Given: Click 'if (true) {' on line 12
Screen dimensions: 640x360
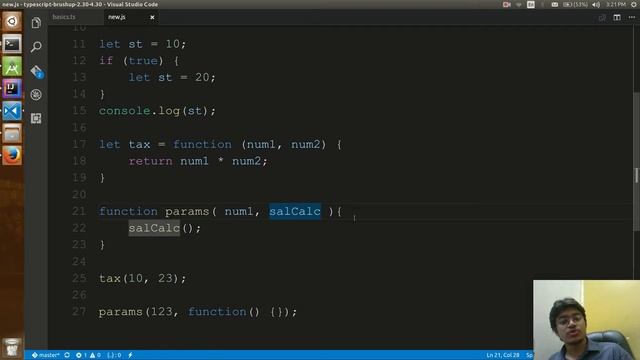Looking at the screenshot, I should pos(139,60).
